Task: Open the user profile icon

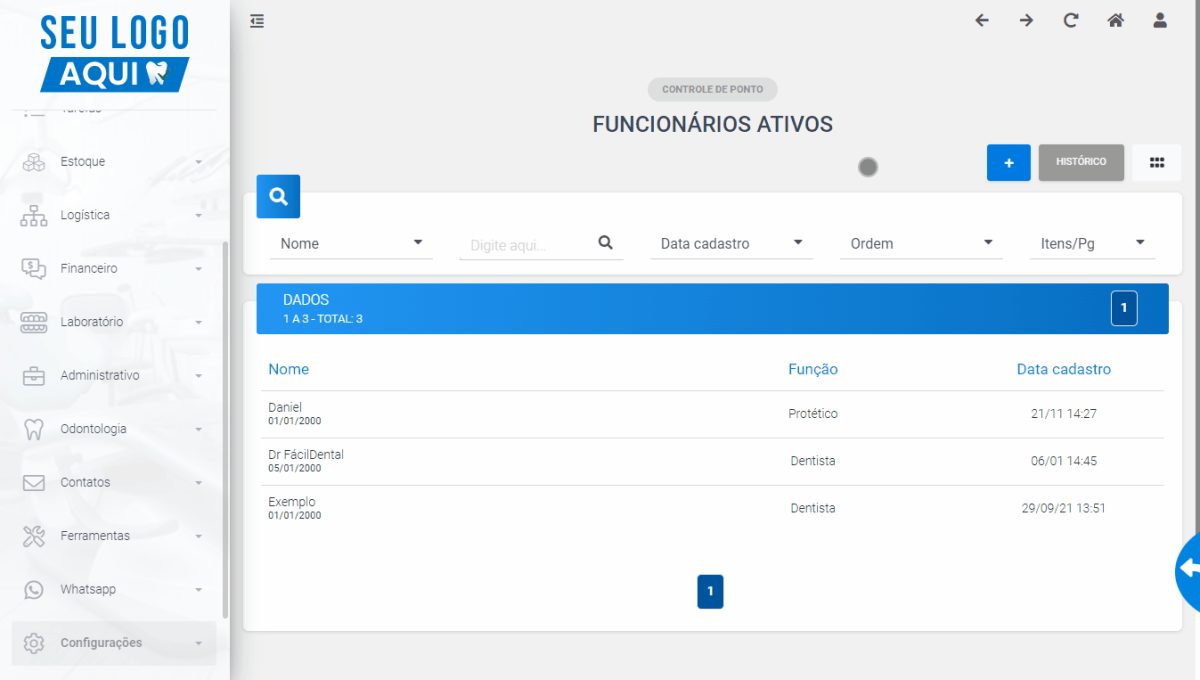Action: click(x=1160, y=20)
